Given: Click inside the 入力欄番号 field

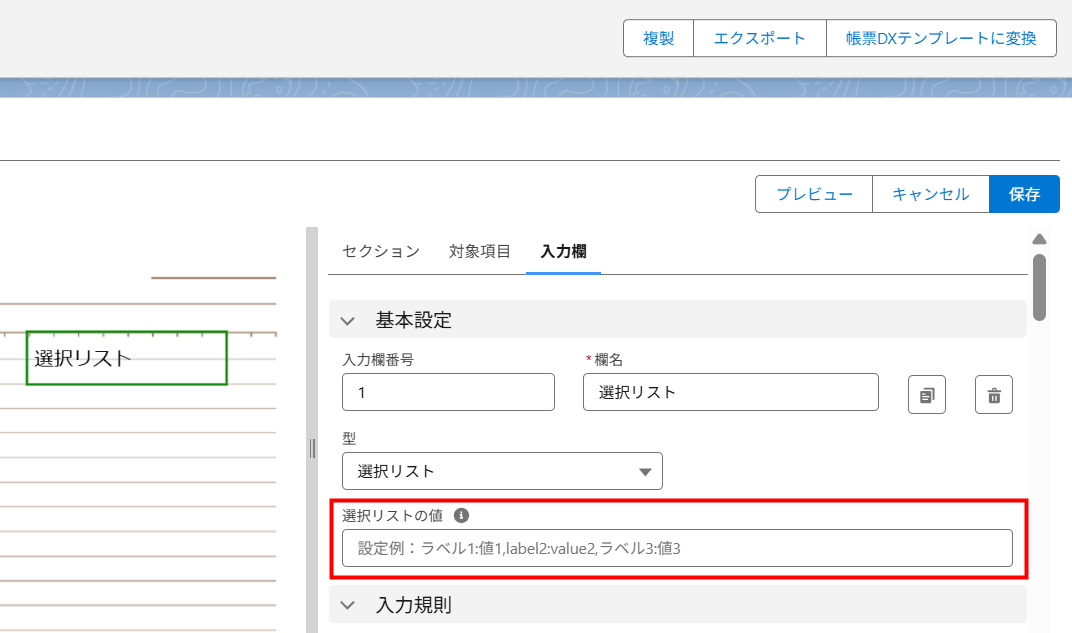Looking at the screenshot, I should [x=448, y=392].
